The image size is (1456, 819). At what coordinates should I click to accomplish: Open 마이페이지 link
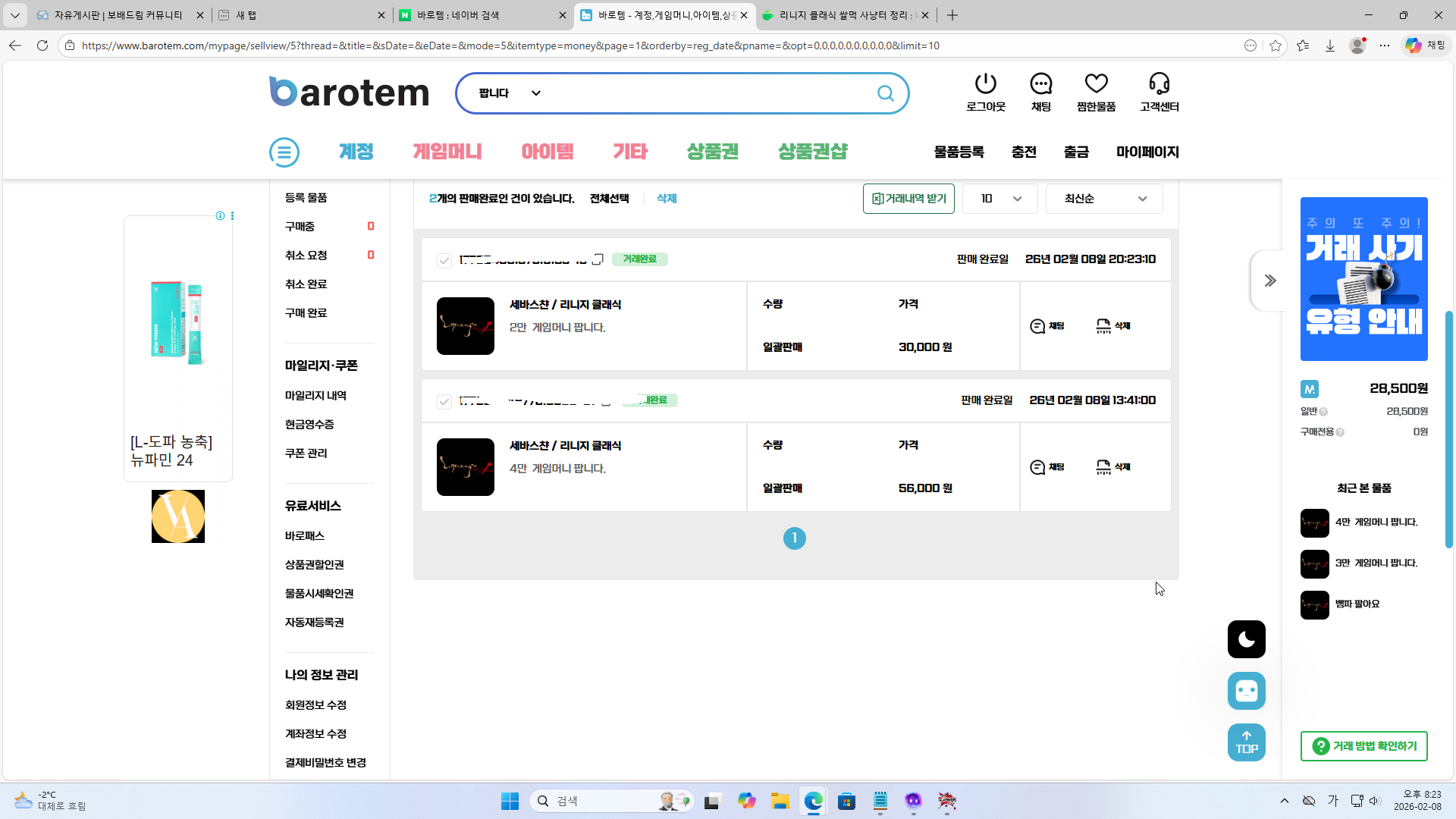(1147, 152)
